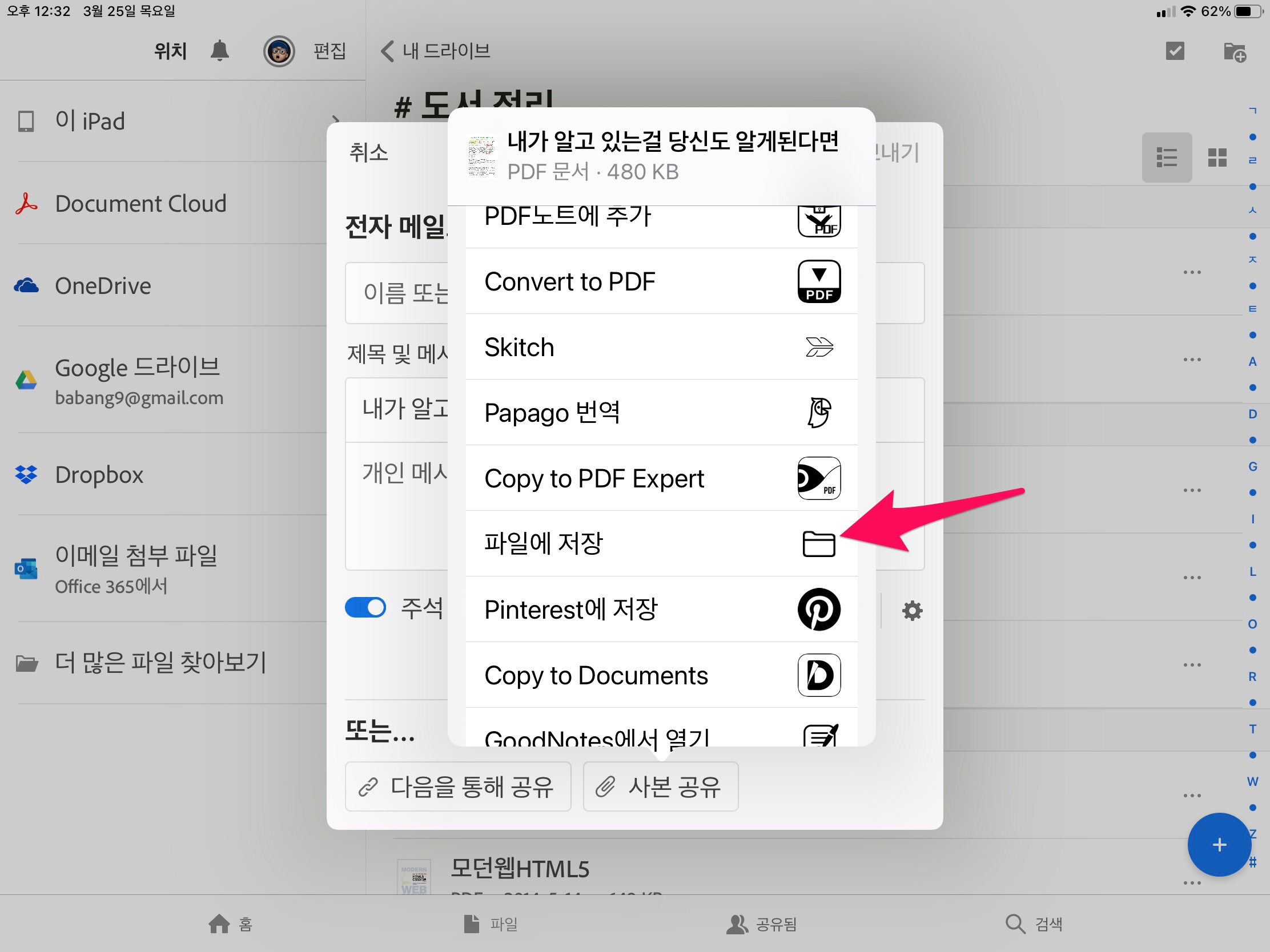This screenshot has width=1270, height=952.
Task: Select Copy to PDF Expert icon
Action: click(818, 479)
